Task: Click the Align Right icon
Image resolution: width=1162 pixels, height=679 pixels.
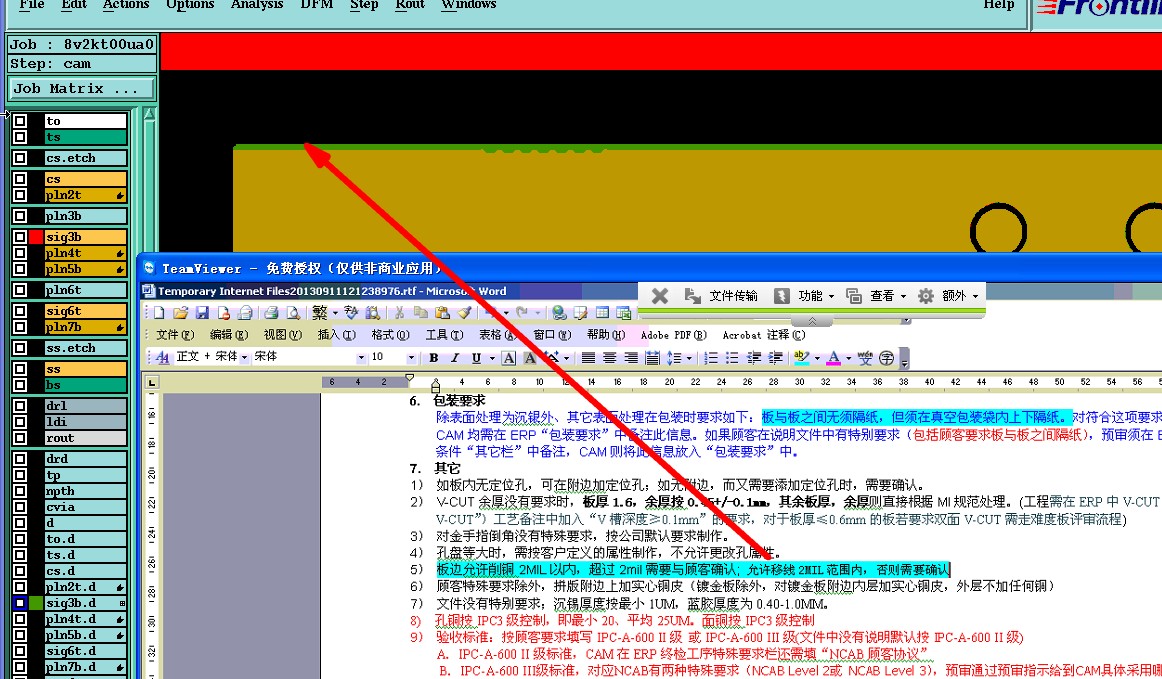Action: tap(631, 358)
